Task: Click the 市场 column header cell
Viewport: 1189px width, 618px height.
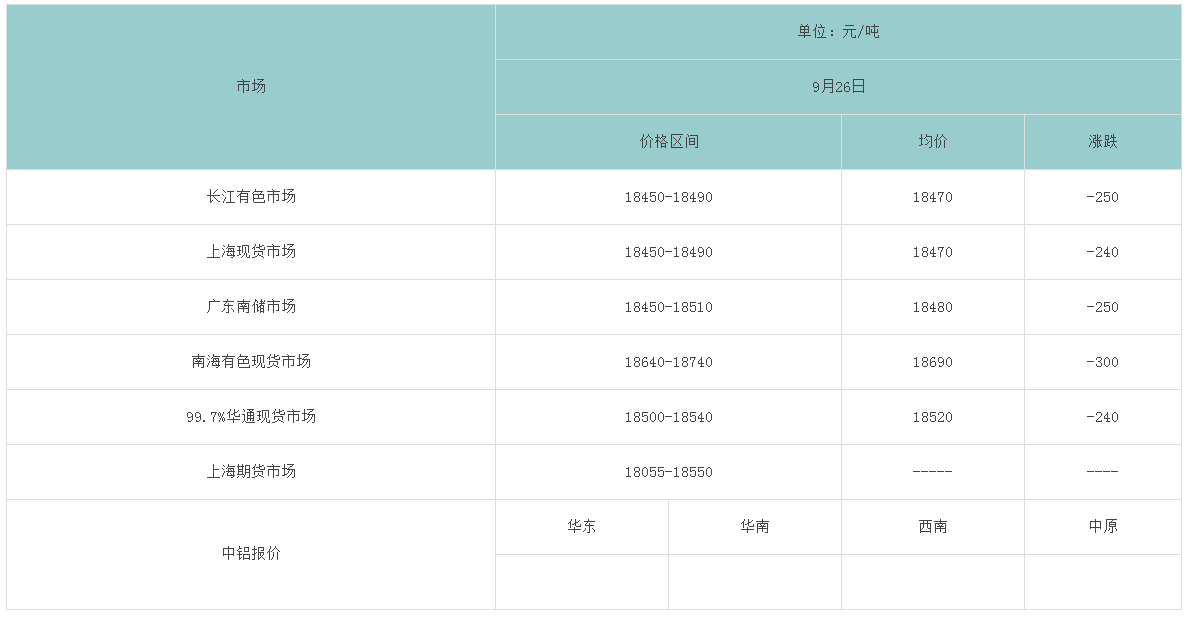Action: 251,87
